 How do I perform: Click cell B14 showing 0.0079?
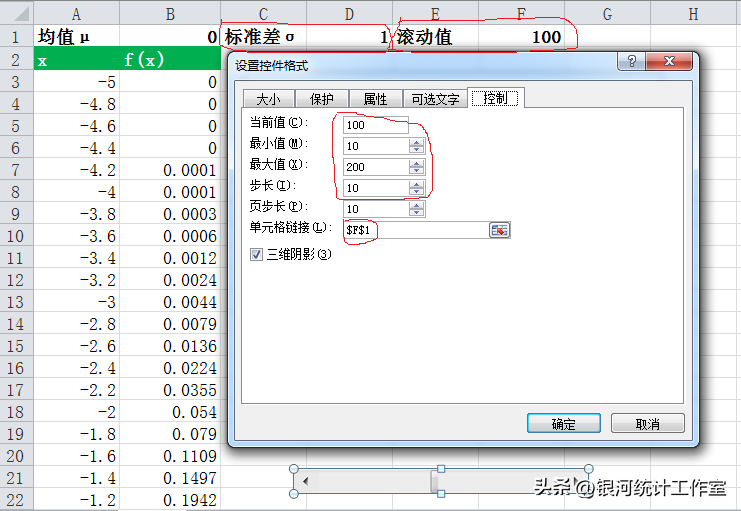pos(170,324)
